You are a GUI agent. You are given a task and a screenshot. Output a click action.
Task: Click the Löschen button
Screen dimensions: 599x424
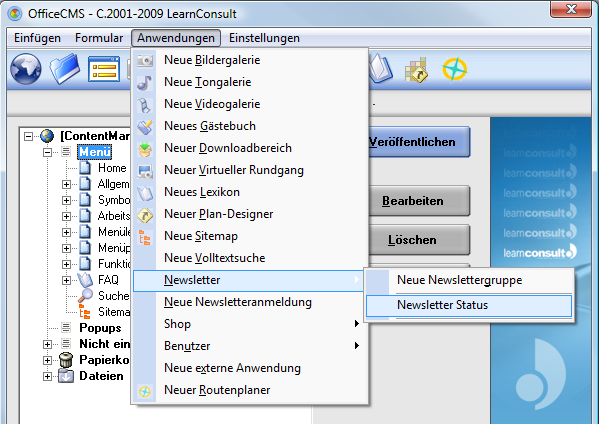(x=419, y=240)
